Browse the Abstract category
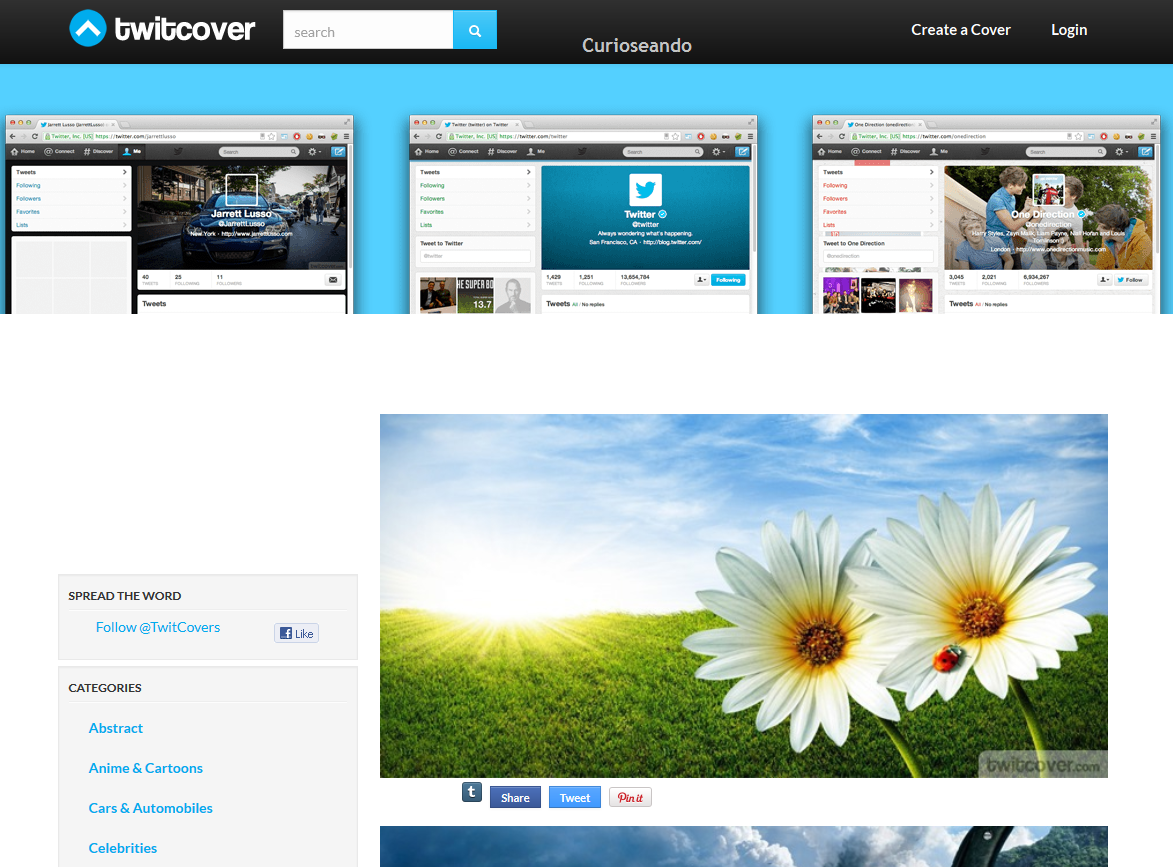1173x868 pixels. point(115,728)
